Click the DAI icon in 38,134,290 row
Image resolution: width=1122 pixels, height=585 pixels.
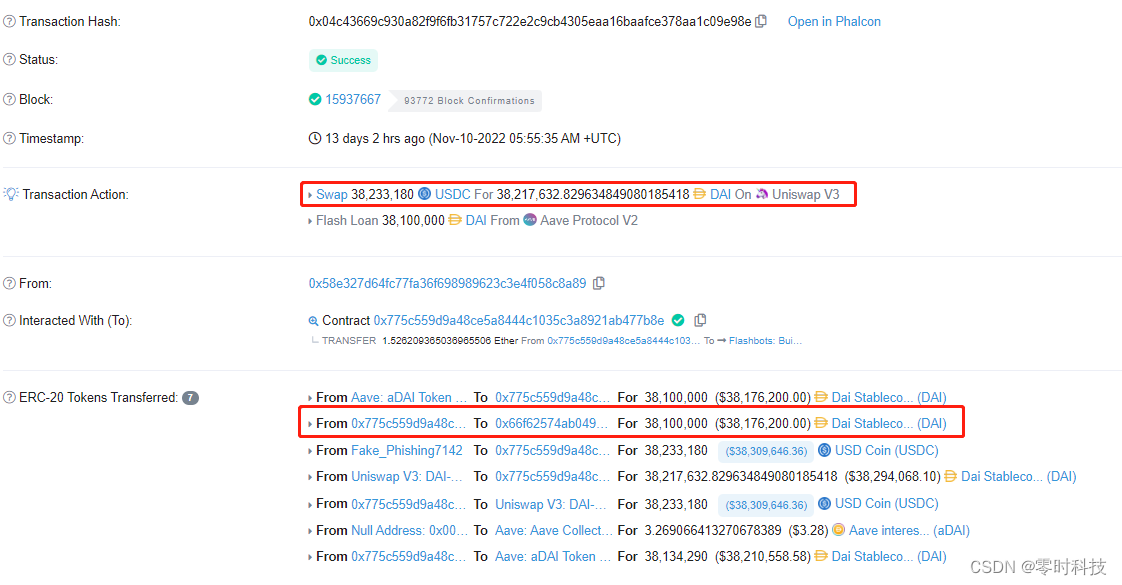click(x=821, y=556)
